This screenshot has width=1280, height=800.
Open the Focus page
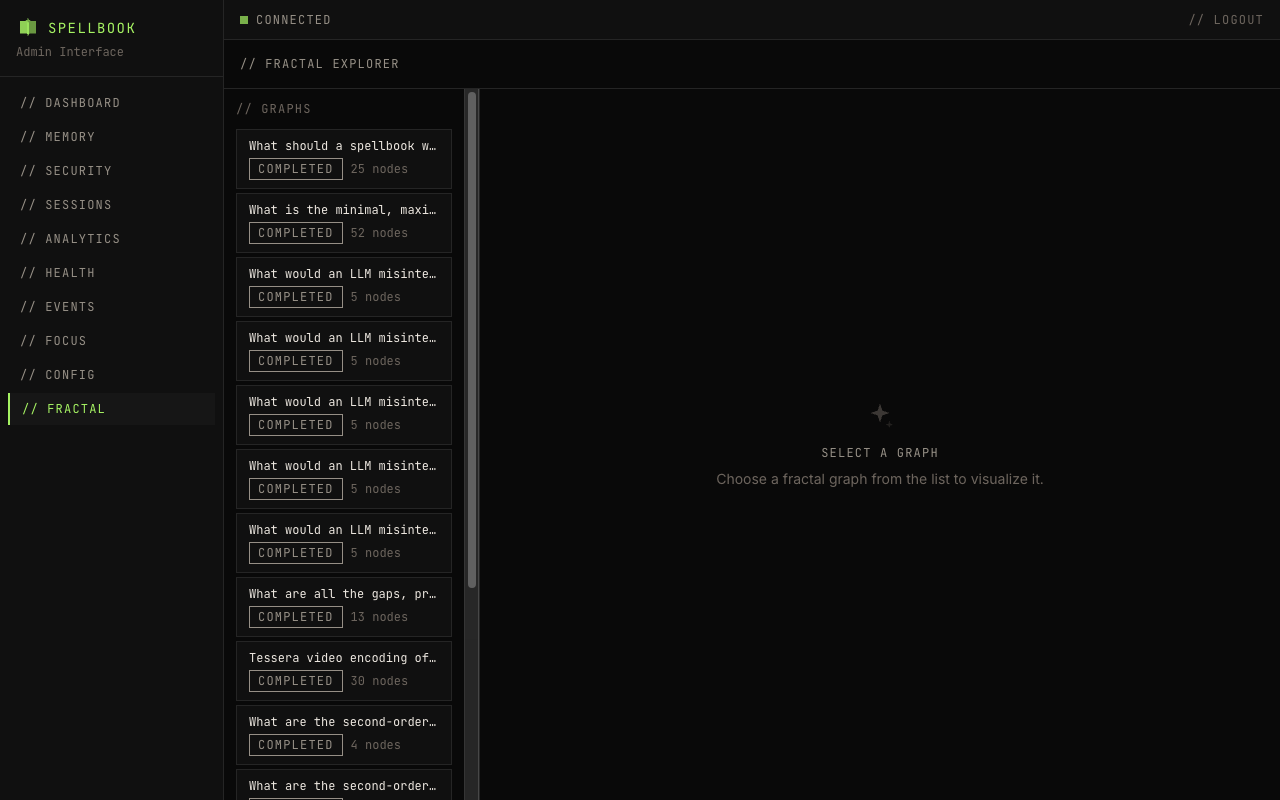pos(54,341)
